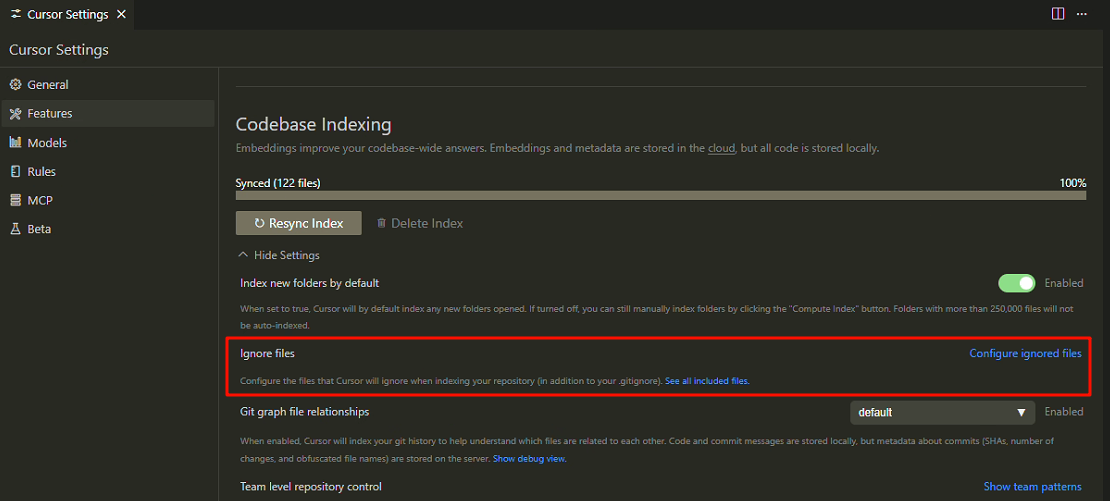This screenshot has width=1110, height=501.
Task: Click the General gear icon
Action: [16, 85]
